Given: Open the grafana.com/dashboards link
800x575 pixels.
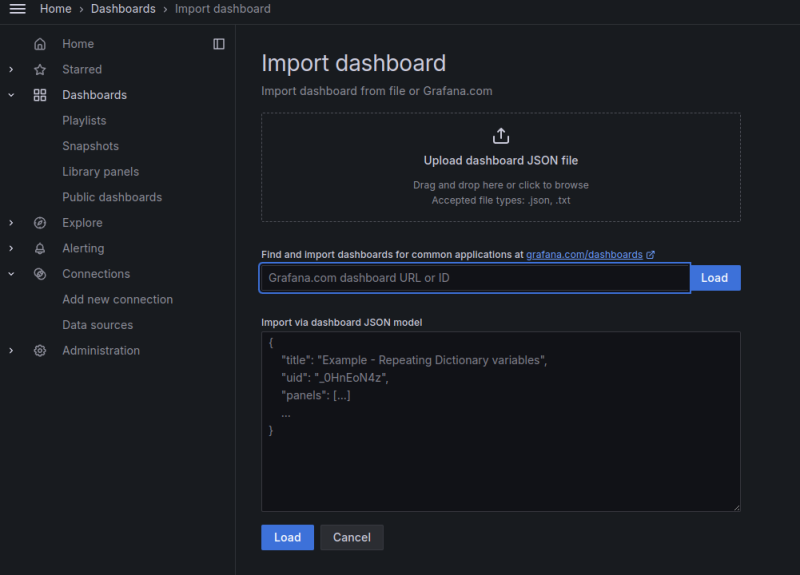Looking at the screenshot, I should (585, 255).
